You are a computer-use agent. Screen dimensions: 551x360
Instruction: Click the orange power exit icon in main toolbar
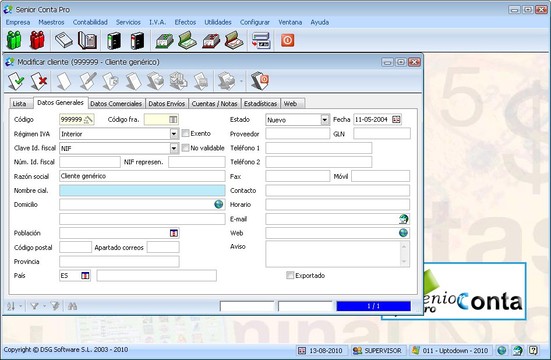point(287,40)
